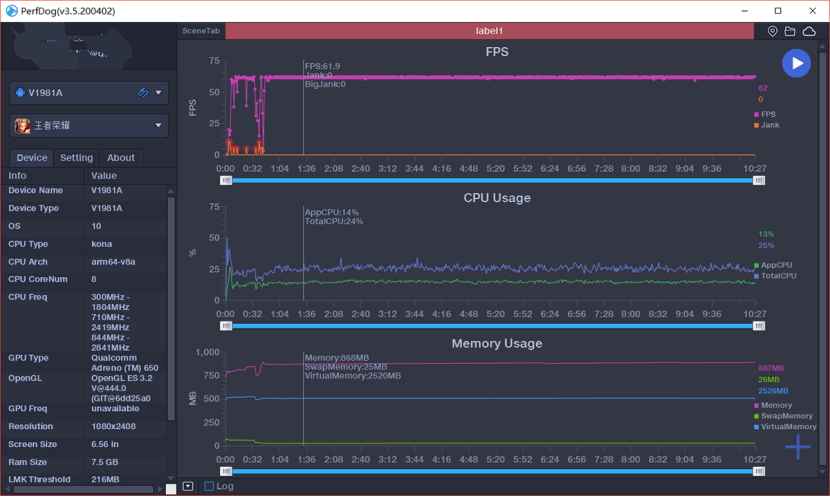Start recording with the blue play button
This screenshot has width=830, height=497.
click(x=796, y=64)
